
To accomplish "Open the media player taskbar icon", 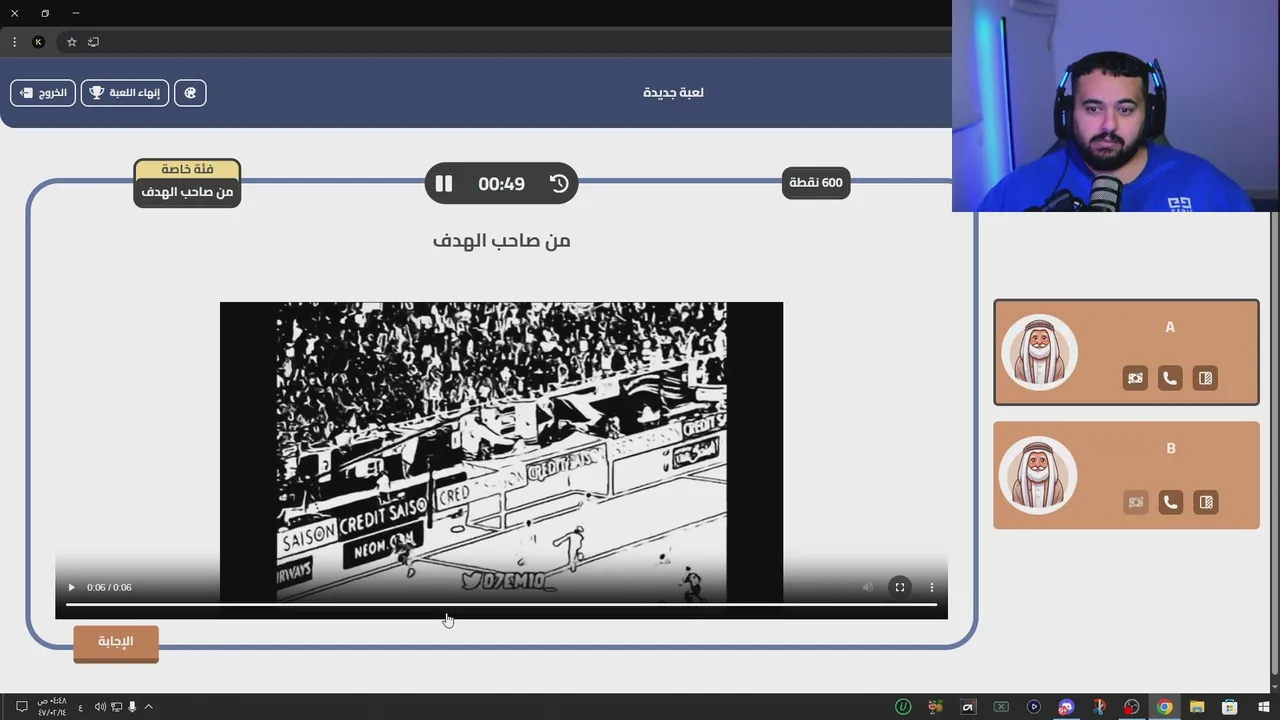I will click(x=1034, y=707).
